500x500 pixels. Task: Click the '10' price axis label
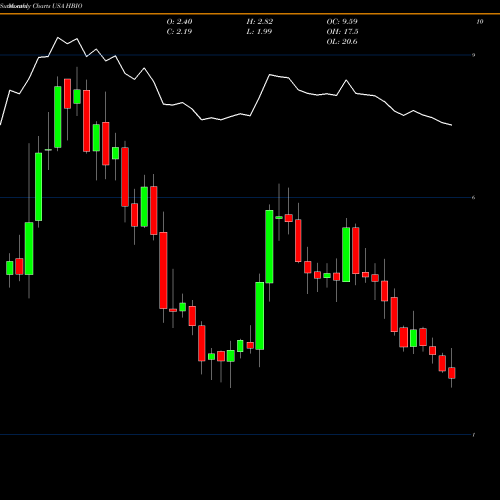pos(480,22)
